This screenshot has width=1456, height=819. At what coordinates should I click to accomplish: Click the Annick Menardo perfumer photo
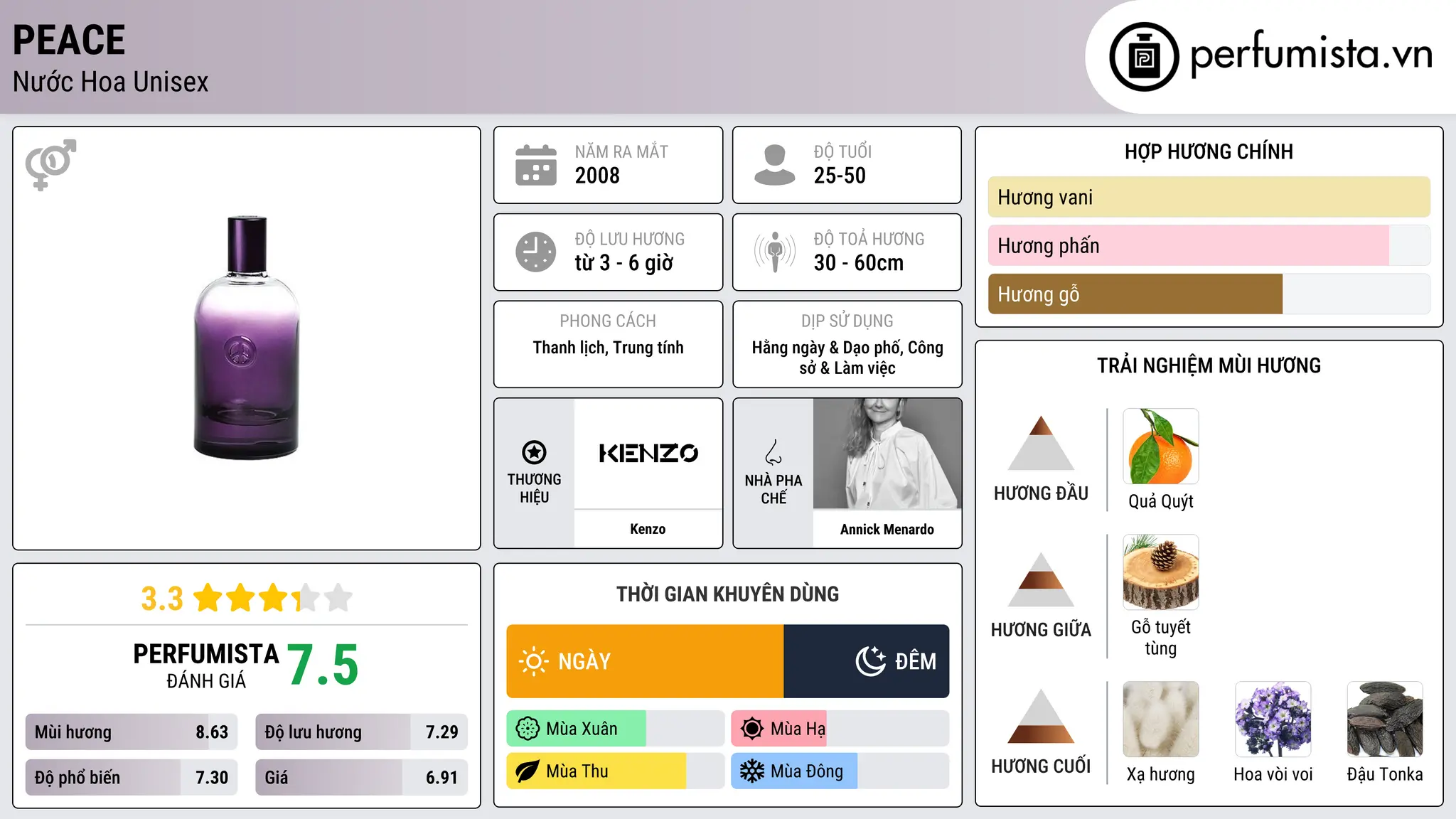click(x=887, y=454)
